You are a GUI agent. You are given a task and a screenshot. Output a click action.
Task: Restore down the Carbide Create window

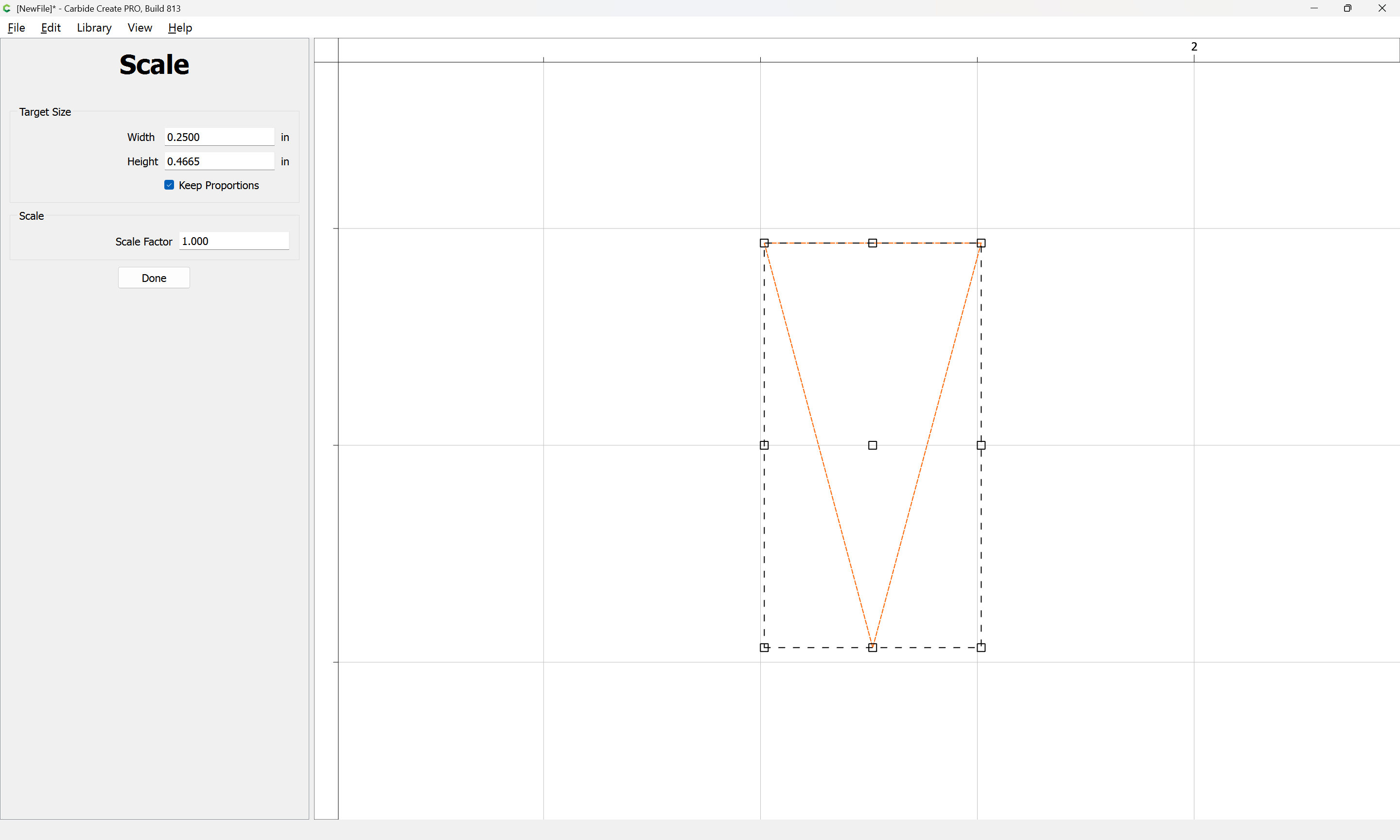[x=1348, y=8]
